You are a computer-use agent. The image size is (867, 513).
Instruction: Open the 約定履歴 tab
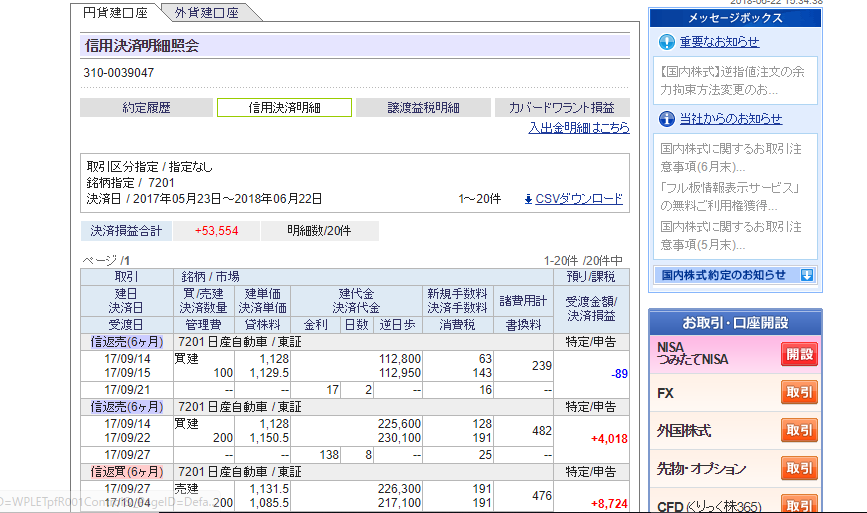(147, 108)
